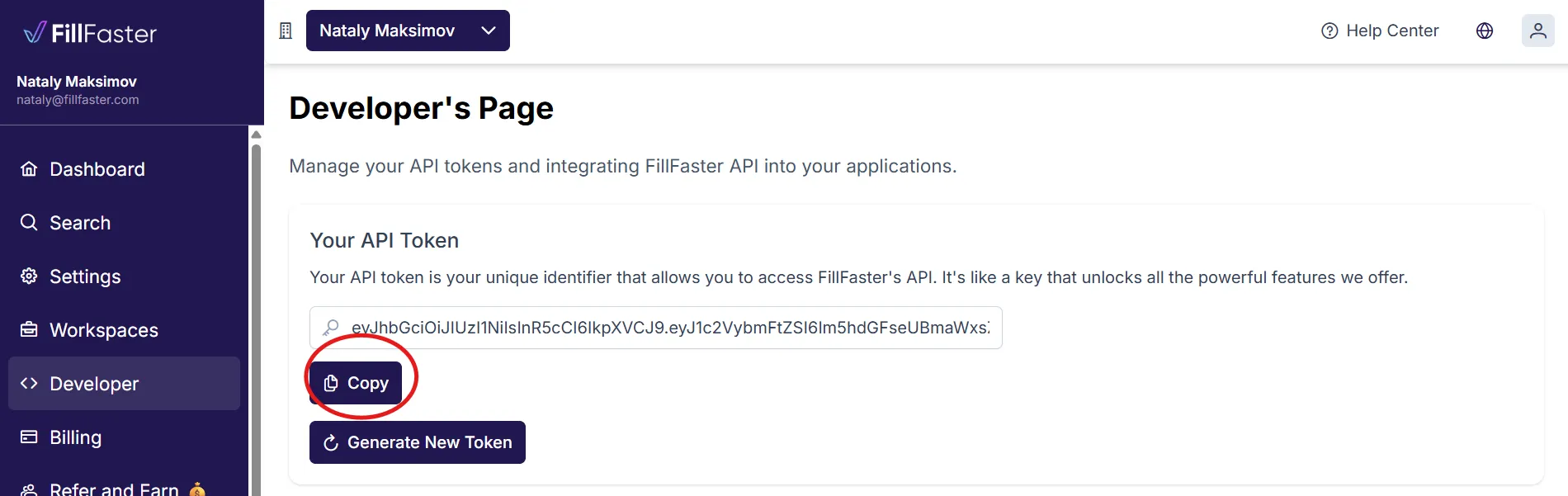Screen dimensions: 1568x496
Task: Click the Billing card icon
Action: click(x=29, y=437)
